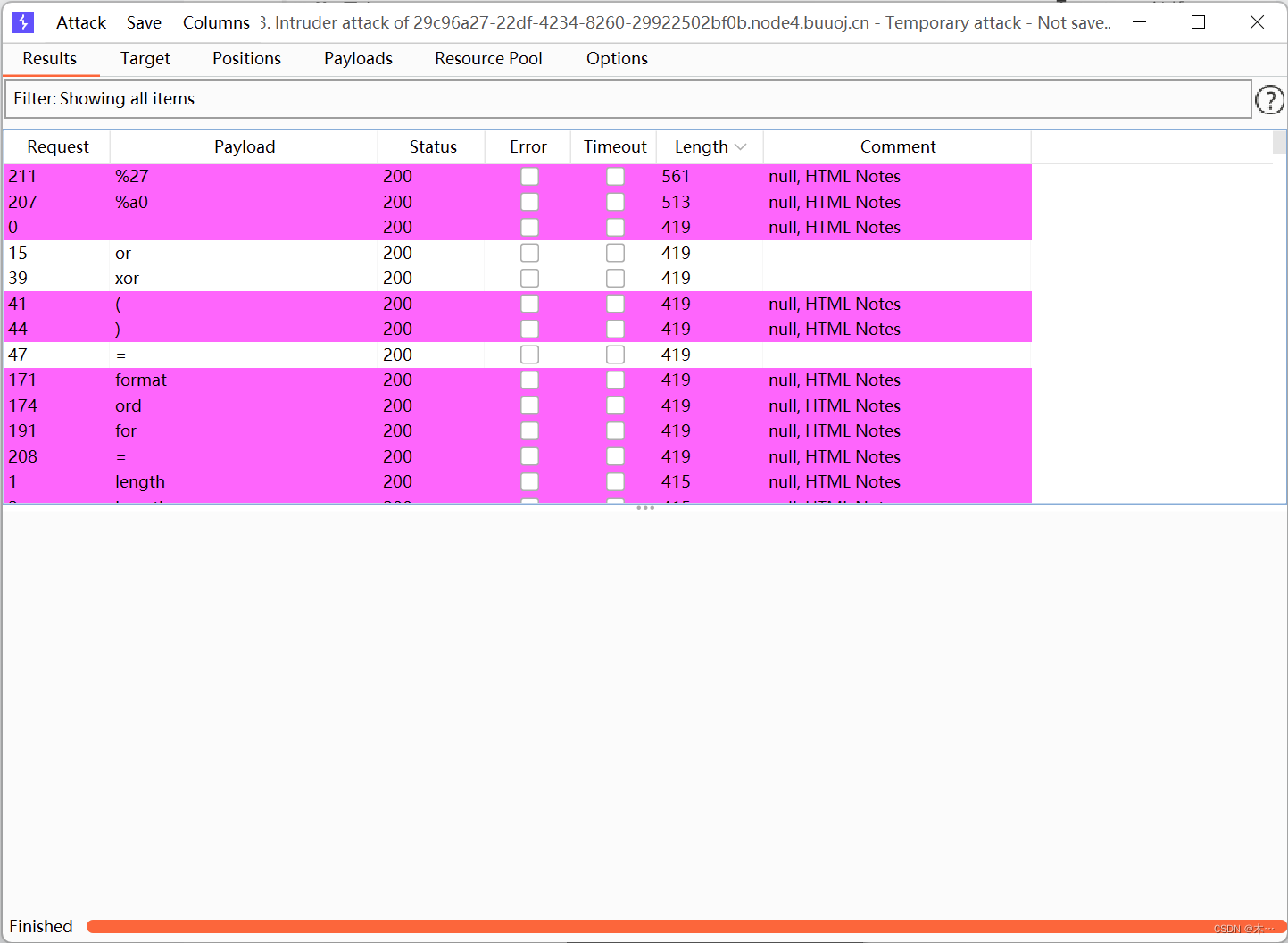Select request 208 number cell
This screenshot has width=1288, height=943.
point(57,456)
